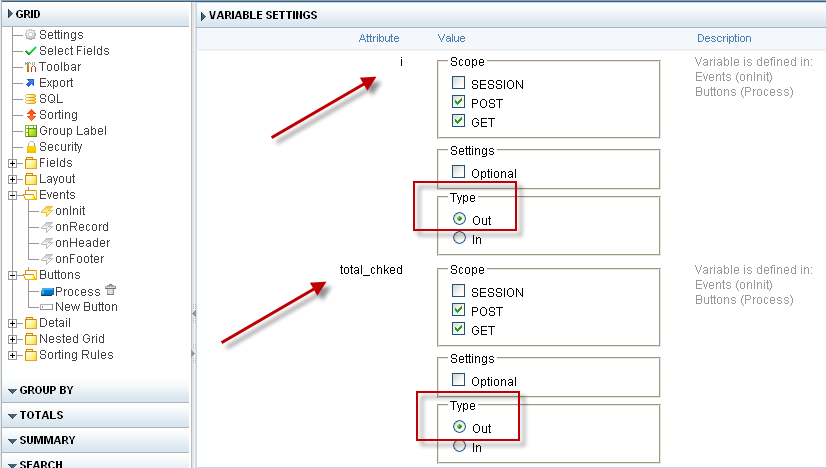This screenshot has height=468, width=826.
Task: Click the Group Label icon
Action: [x=30, y=131]
